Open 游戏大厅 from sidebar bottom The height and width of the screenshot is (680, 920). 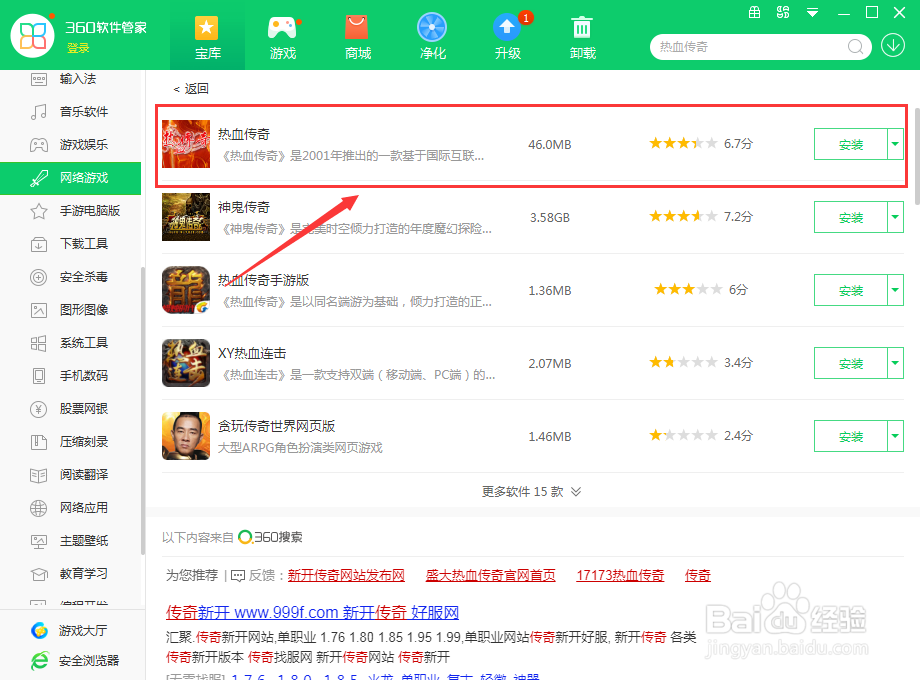69,631
